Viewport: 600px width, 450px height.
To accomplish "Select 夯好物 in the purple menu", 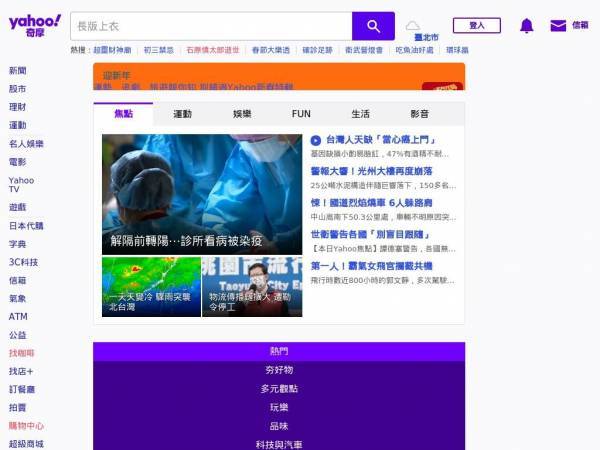I will (279, 370).
